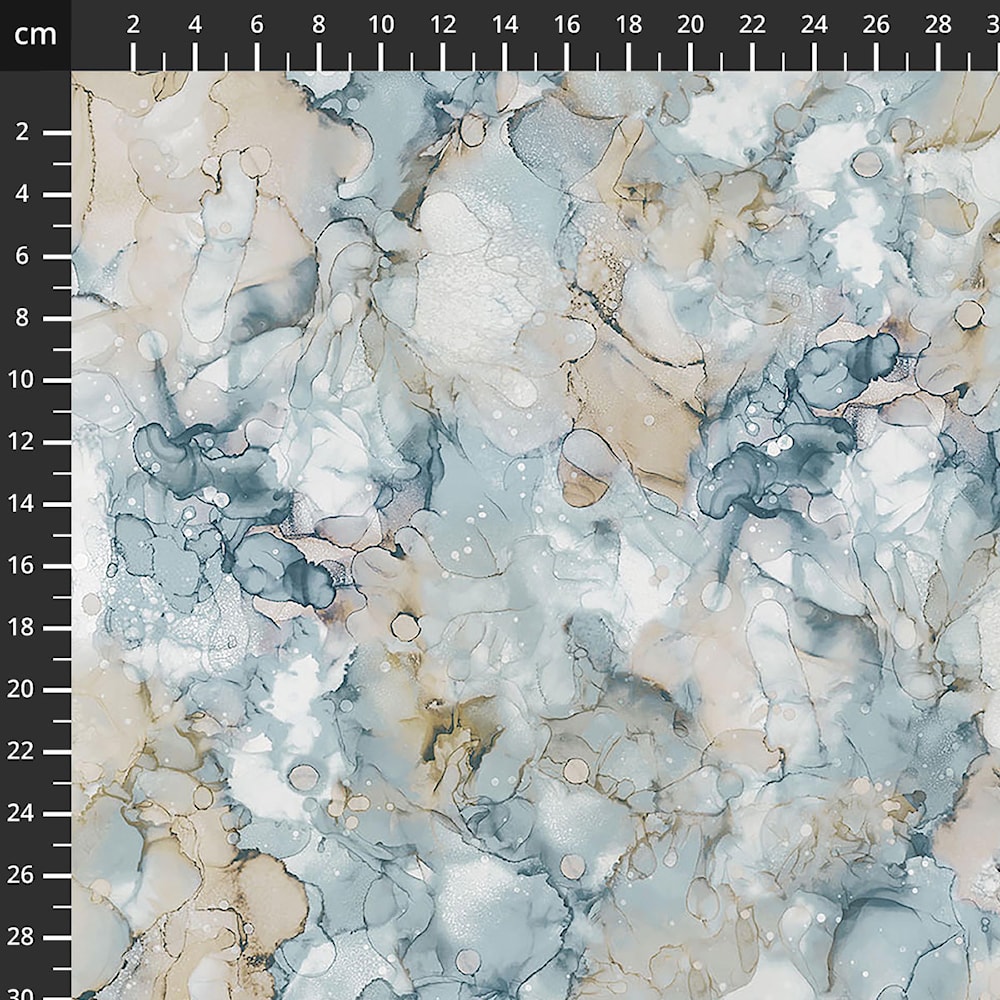This screenshot has width=1000, height=1000.
Task: Click the 18 mark on the left ruler
Action: (20, 628)
